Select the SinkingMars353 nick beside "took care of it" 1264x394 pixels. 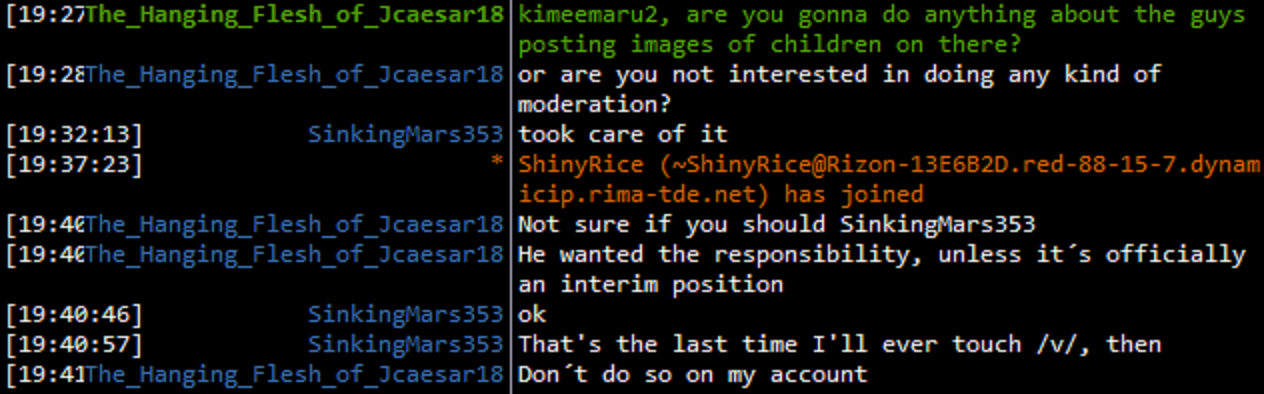405,134
